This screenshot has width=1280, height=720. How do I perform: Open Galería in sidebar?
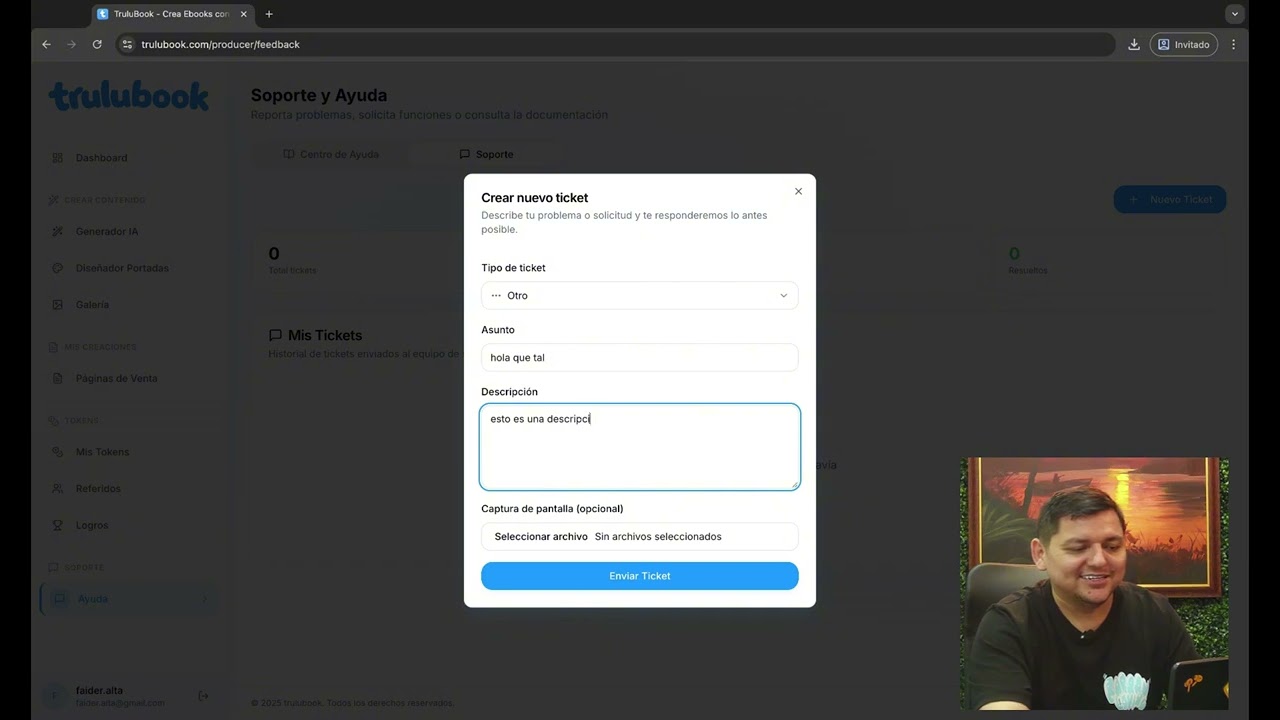129,305
